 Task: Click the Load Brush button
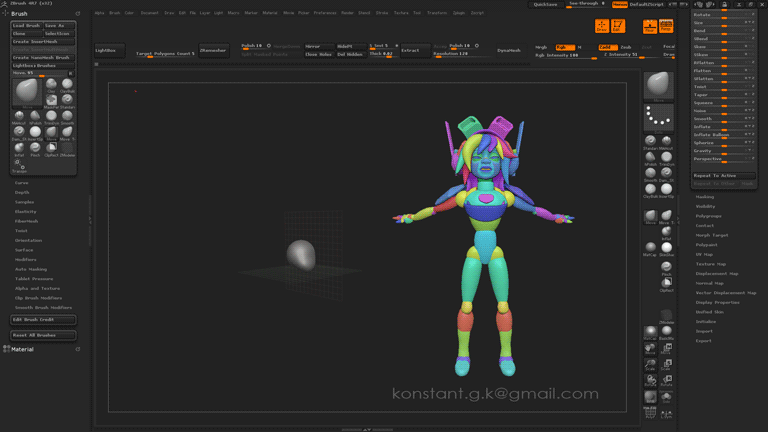pyautogui.click(x=27, y=25)
